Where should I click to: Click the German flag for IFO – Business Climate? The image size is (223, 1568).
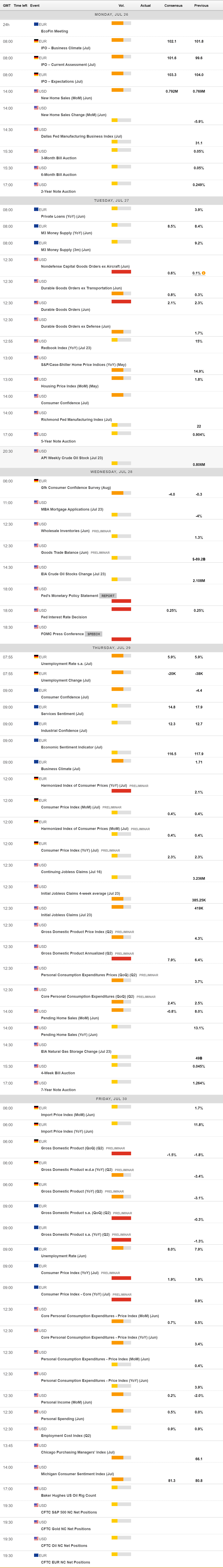pos(36,41)
